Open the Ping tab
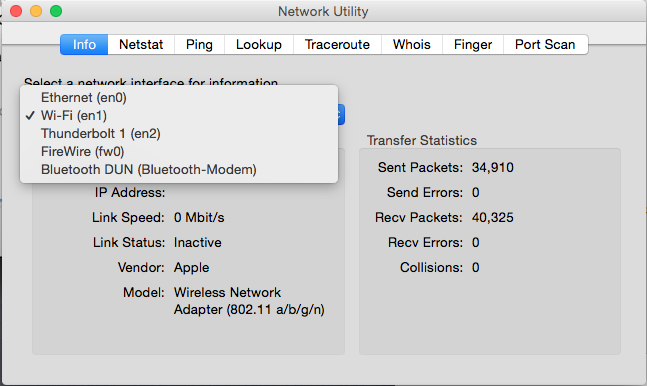 (199, 45)
